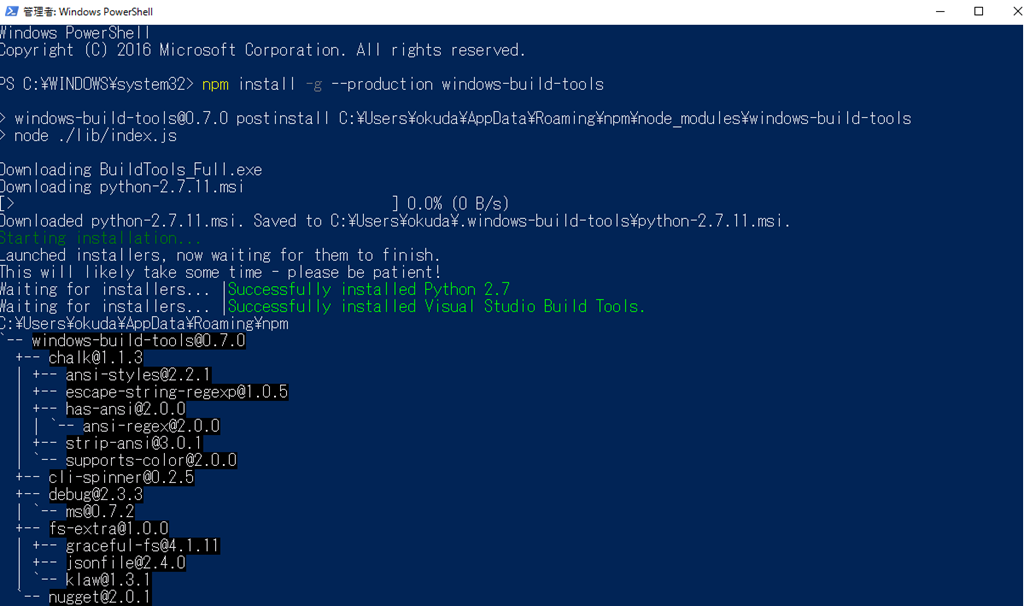
Task: Click the fs-extra@1.0.0 entry
Action: tap(108, 528)
